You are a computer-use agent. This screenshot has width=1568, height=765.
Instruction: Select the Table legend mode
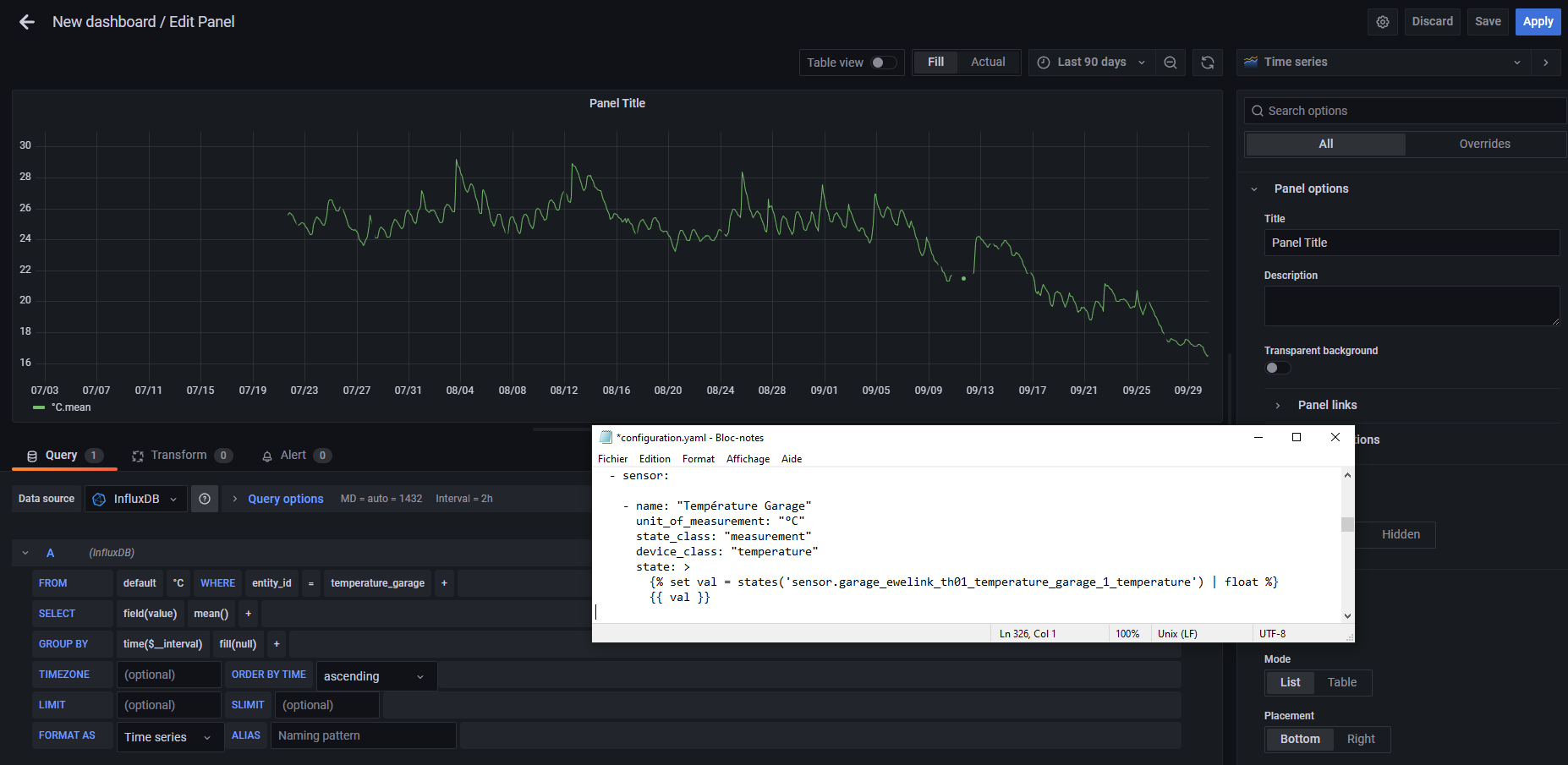coord(1342,682)
